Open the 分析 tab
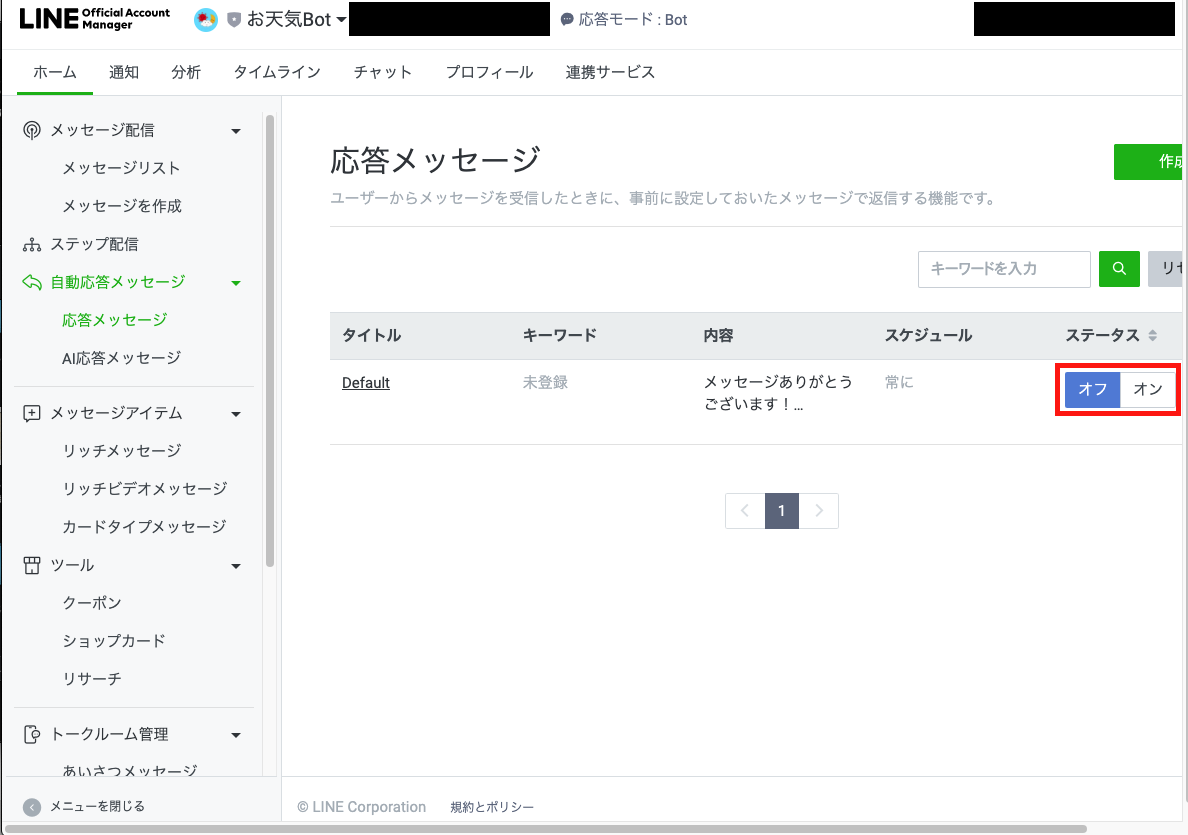Screen dimensions: 1188x835 tap(186, 71)
